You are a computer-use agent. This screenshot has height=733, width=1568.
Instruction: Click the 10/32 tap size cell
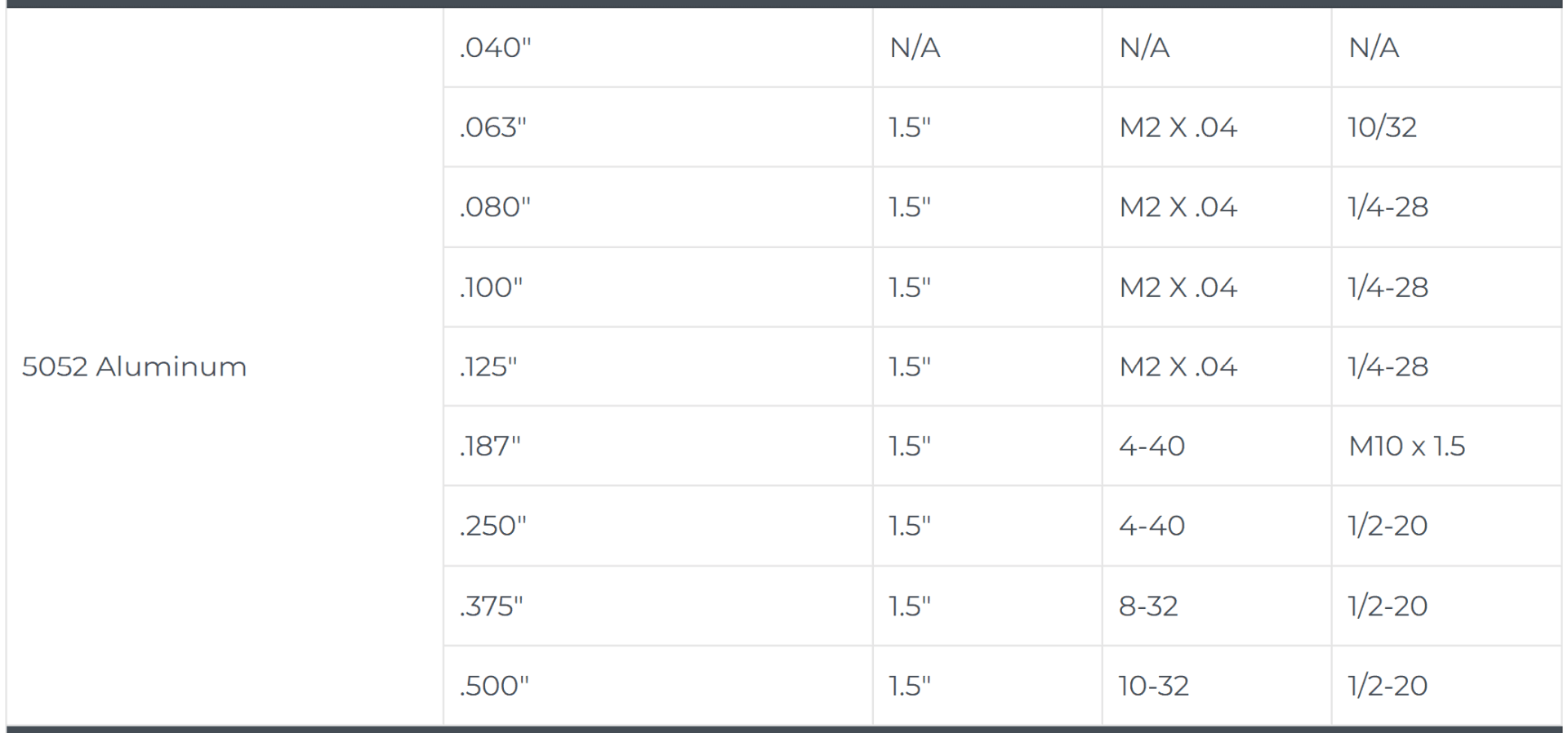click(1446, 127)
